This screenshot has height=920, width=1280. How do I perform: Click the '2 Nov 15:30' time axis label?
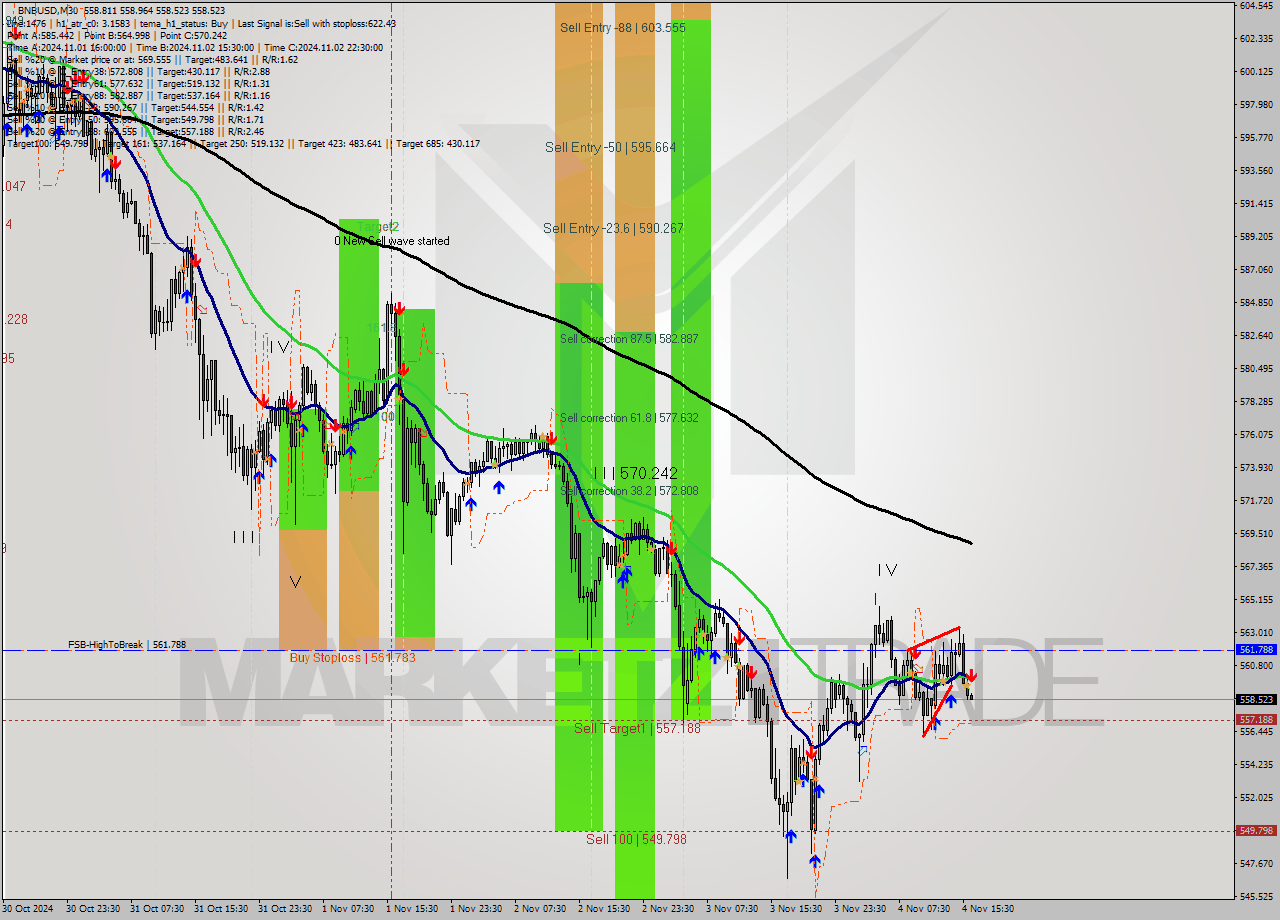click(604, 909)
